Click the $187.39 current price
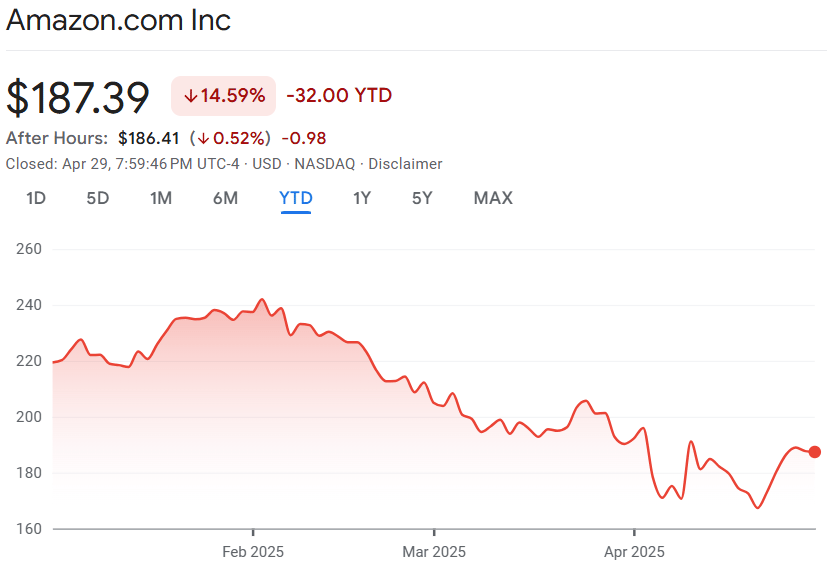Image resolution: width=827 pixels, height=572 pixels. (x=78, y=97)
